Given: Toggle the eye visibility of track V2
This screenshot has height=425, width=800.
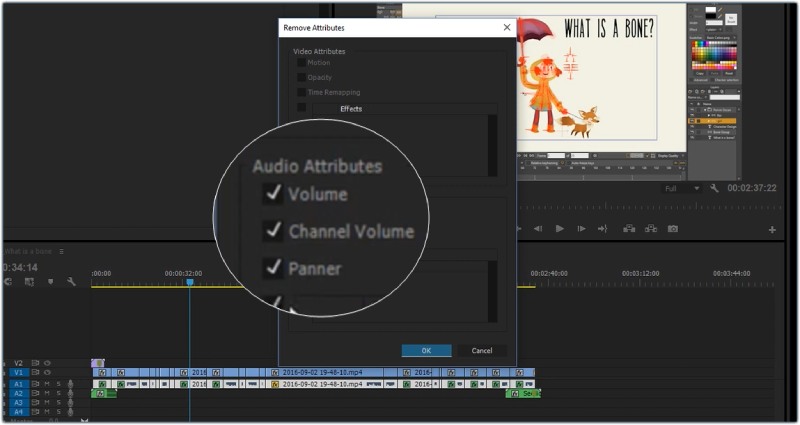Looking at the screenshot, I should (47, 363).
